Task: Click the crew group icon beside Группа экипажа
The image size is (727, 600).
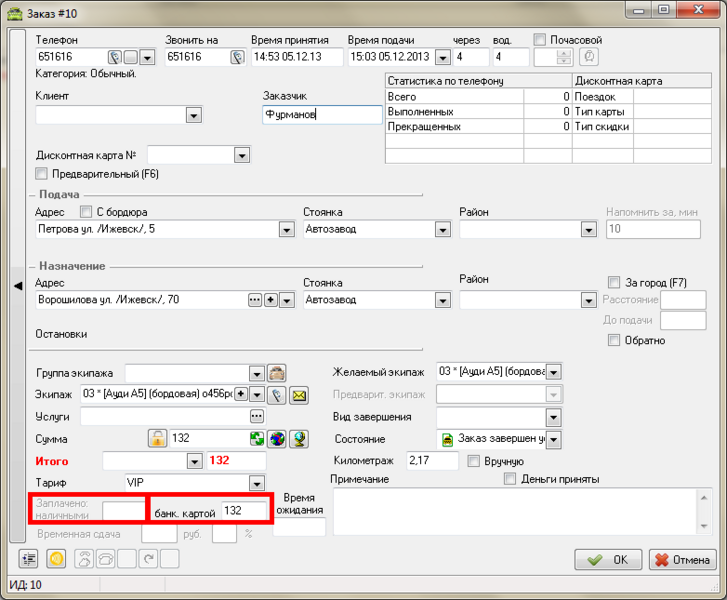Action: (x=277, y=373)
